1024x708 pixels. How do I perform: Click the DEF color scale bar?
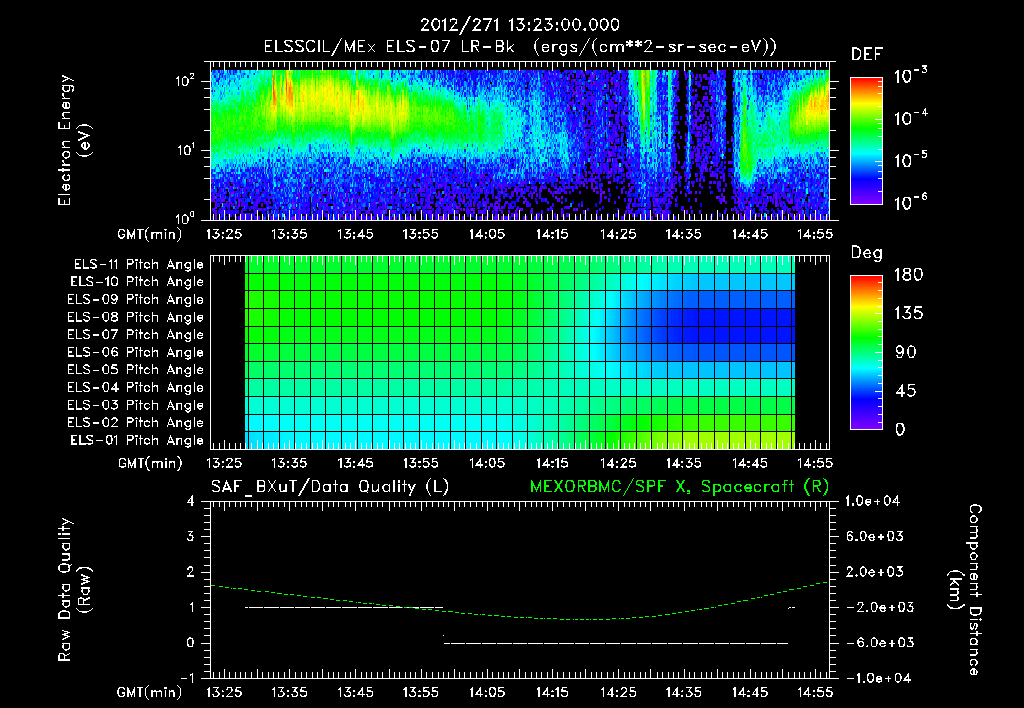point(866,141)
